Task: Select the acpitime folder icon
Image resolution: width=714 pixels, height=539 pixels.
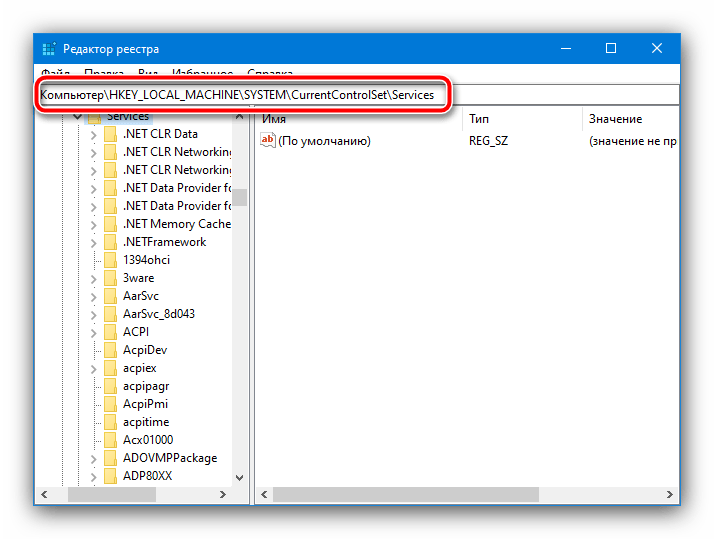Action: tap(111, 422)
